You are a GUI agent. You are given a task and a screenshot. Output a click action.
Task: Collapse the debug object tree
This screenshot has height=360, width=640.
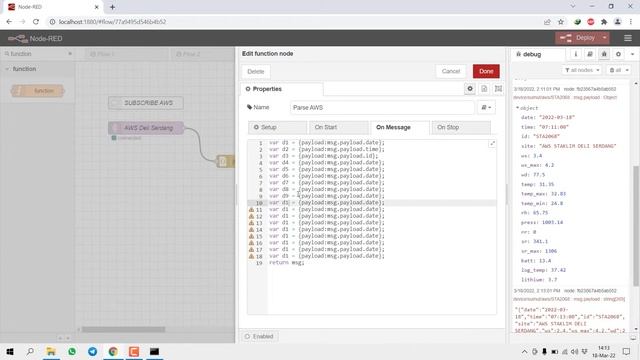coord(518,108)
